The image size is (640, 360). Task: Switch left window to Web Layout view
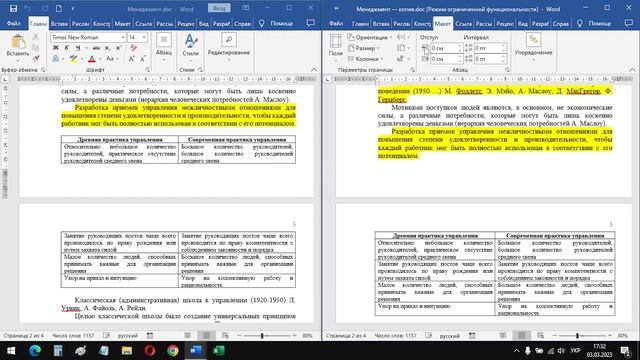pyautogui.click(x=225, y=336)
